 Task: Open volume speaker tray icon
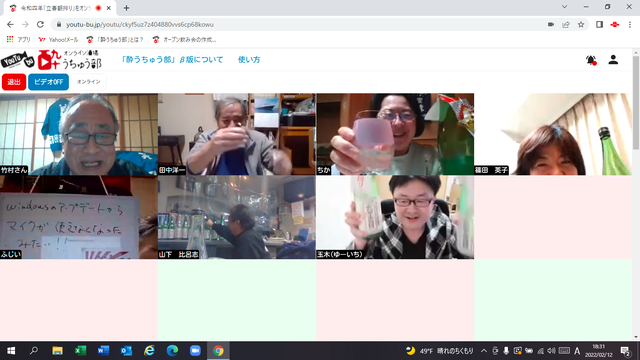[x=551, y=351]
